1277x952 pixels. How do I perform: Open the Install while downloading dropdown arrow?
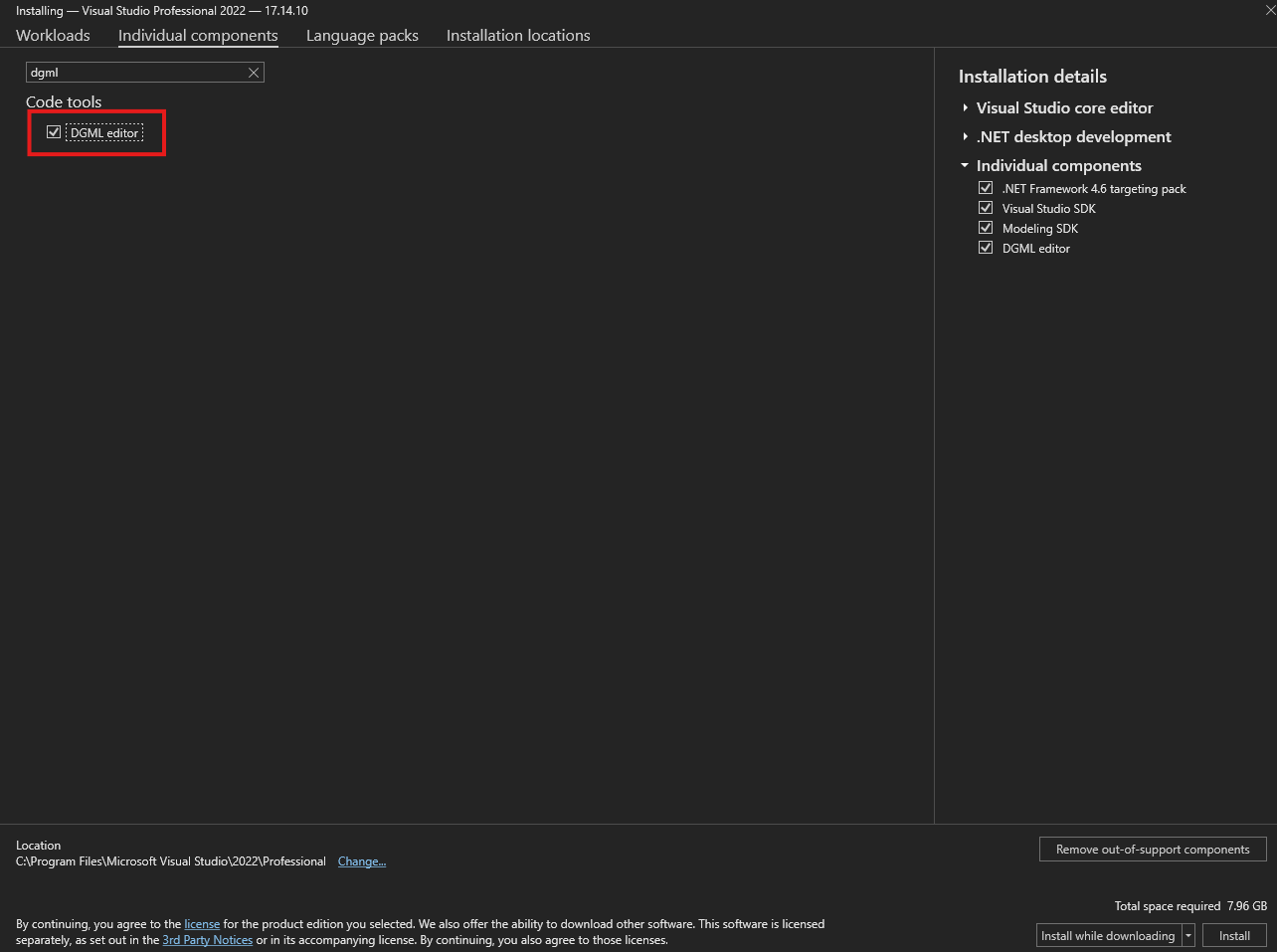[x=1188, y=936]
